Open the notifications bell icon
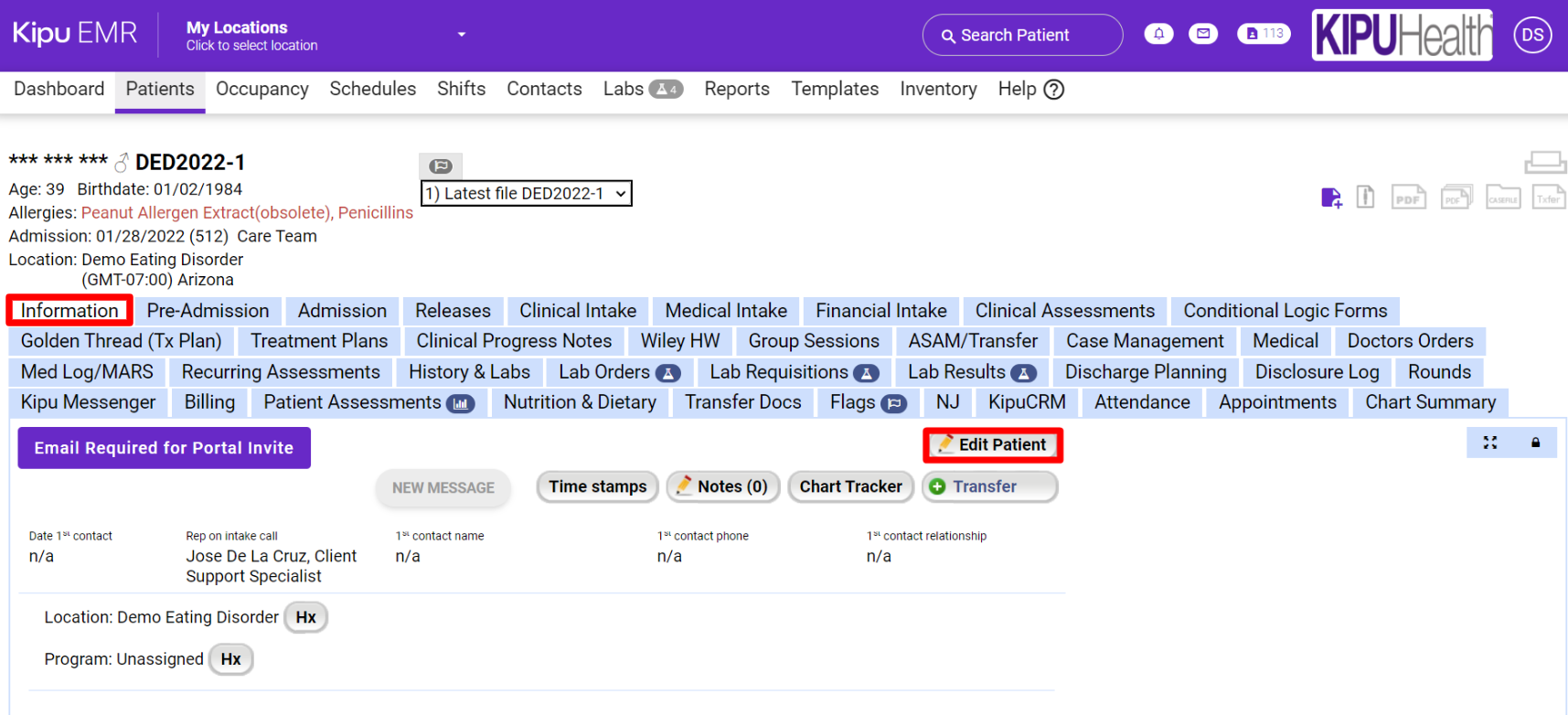The height and width of the screenshot is (715, 1568). tap(1158, 34)
